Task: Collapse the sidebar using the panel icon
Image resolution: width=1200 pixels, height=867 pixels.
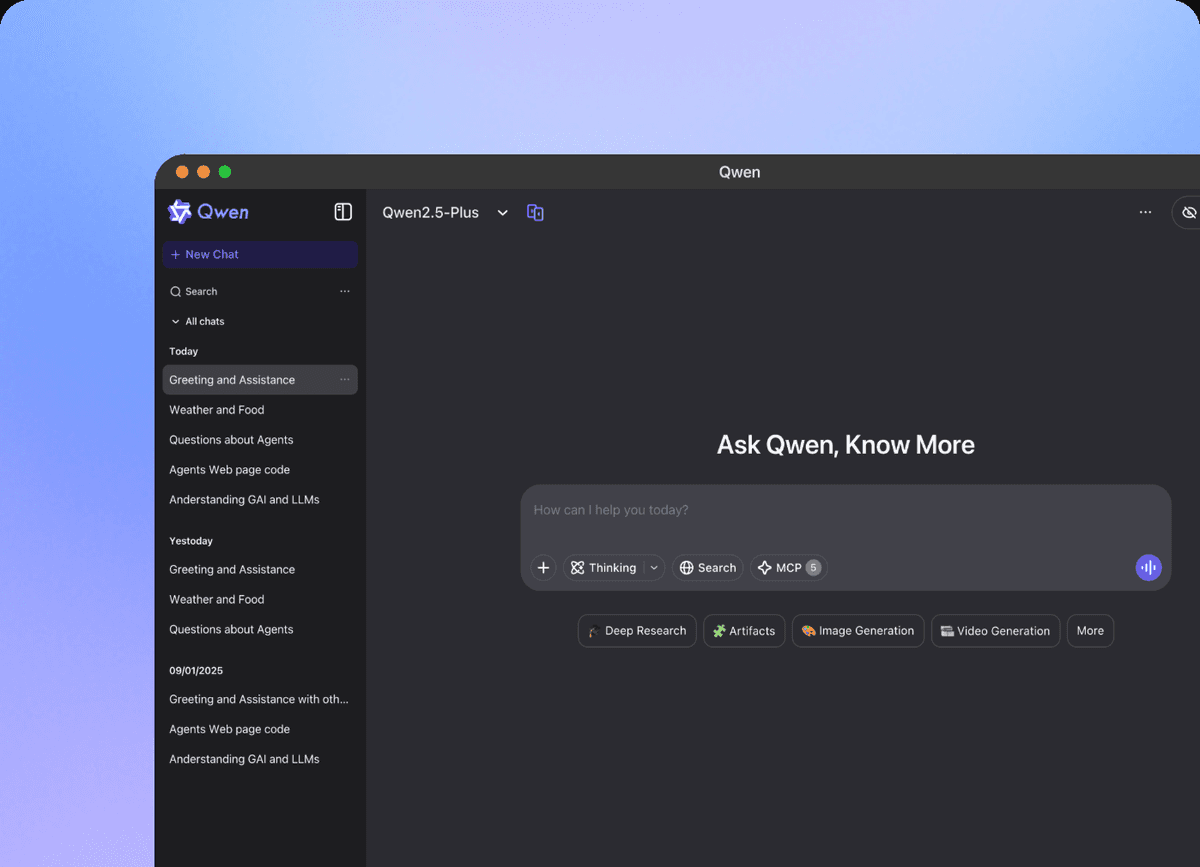Action: coord(343,212)
